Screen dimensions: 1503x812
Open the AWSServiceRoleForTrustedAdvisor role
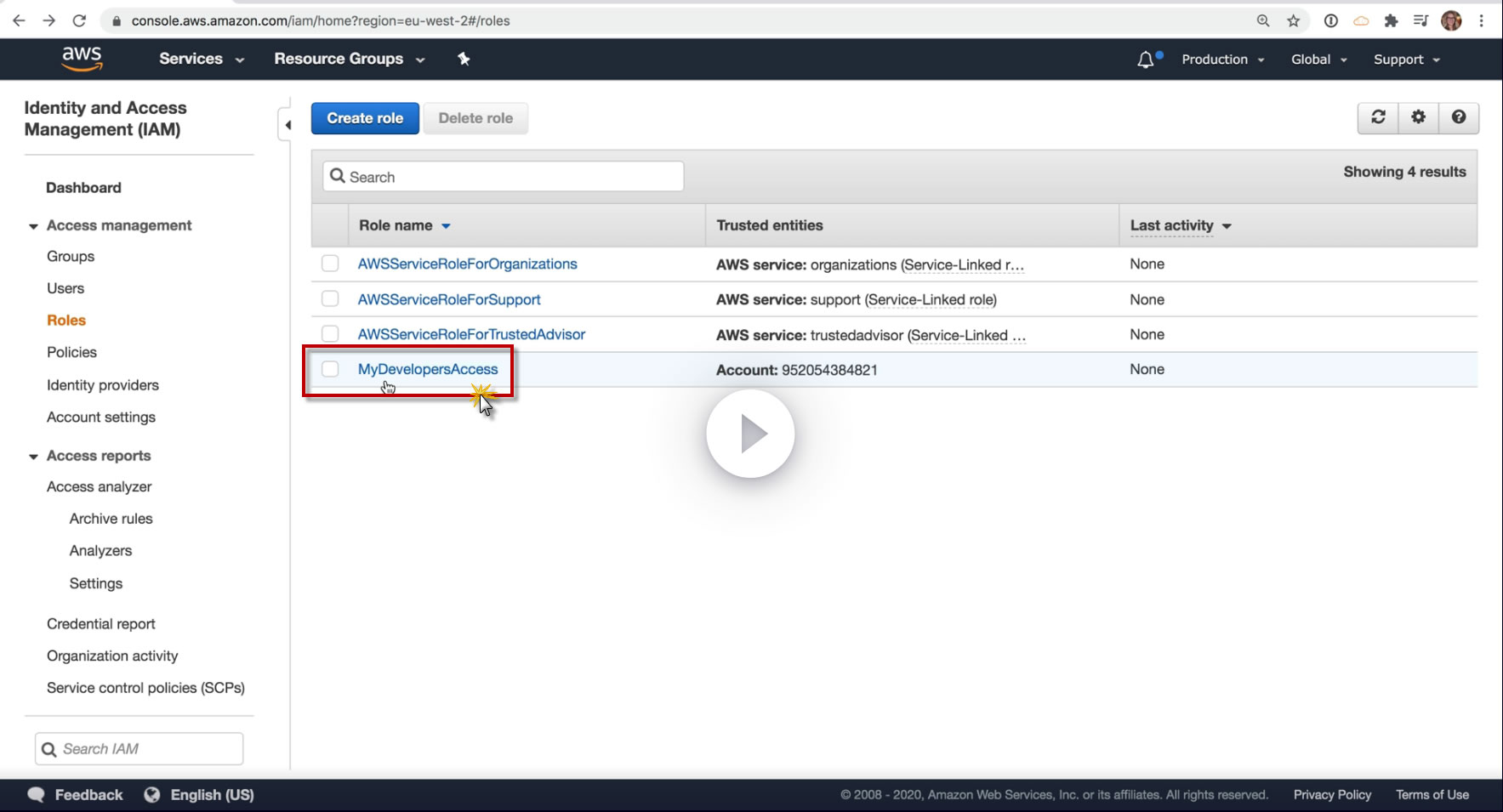(x=471, y=334)
